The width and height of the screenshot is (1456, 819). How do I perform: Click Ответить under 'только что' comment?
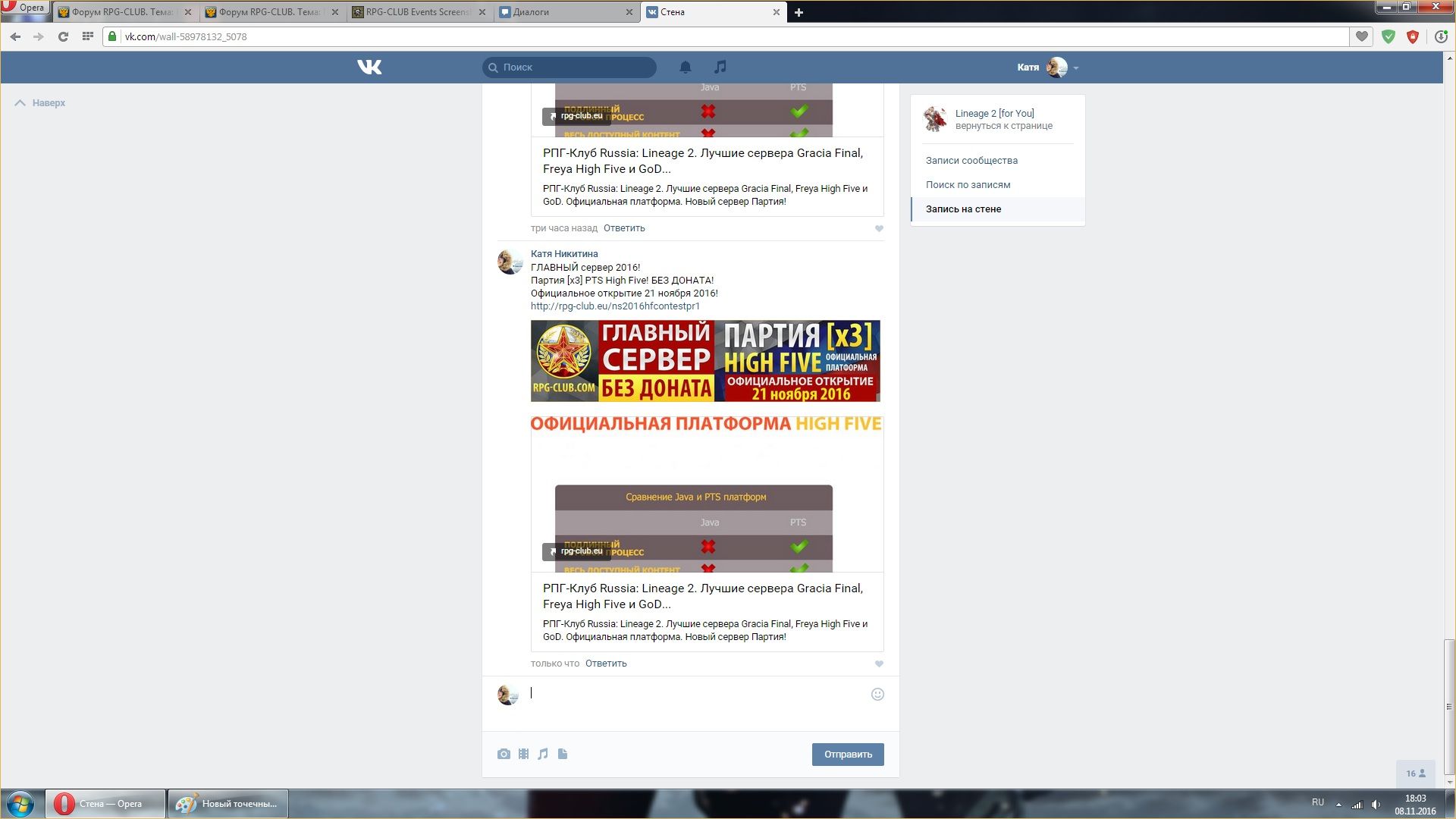(606, 664)
